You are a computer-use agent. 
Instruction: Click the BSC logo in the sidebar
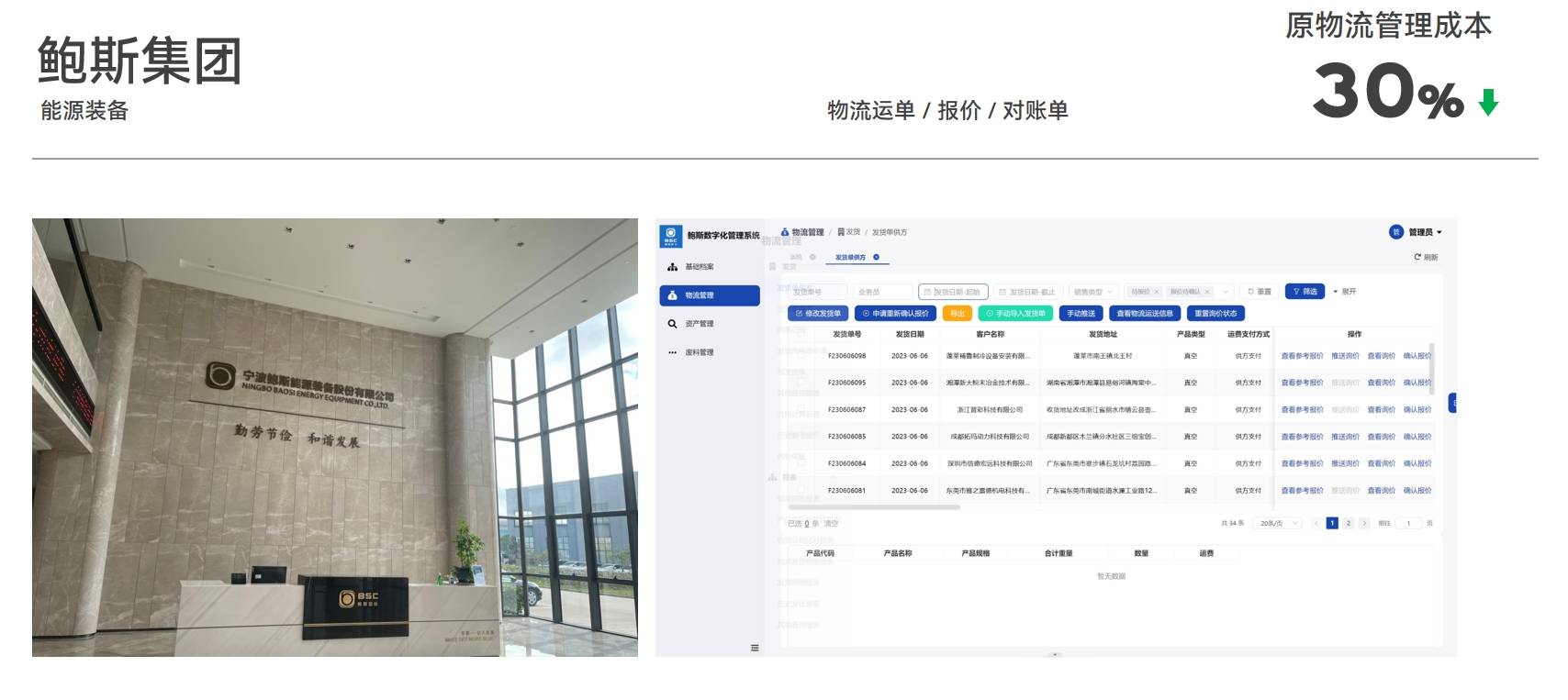coord(670,236)
